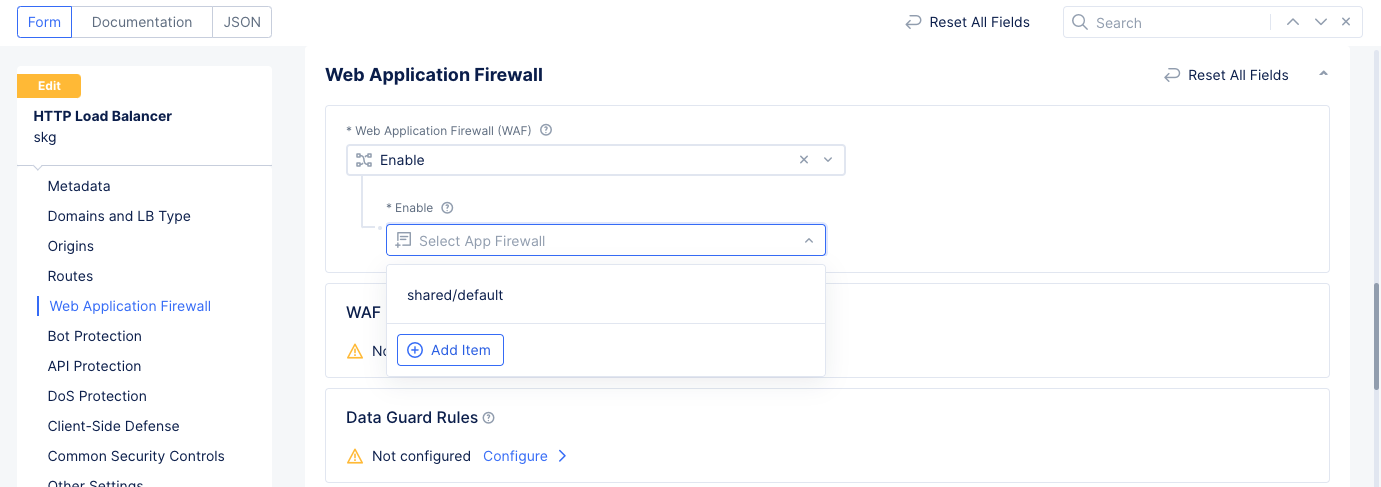Image resolution: width=1381 pixels, height=487 pixels.
Task: Clear the WAF Enable selection with the X icon
Action: coord(804,160)
